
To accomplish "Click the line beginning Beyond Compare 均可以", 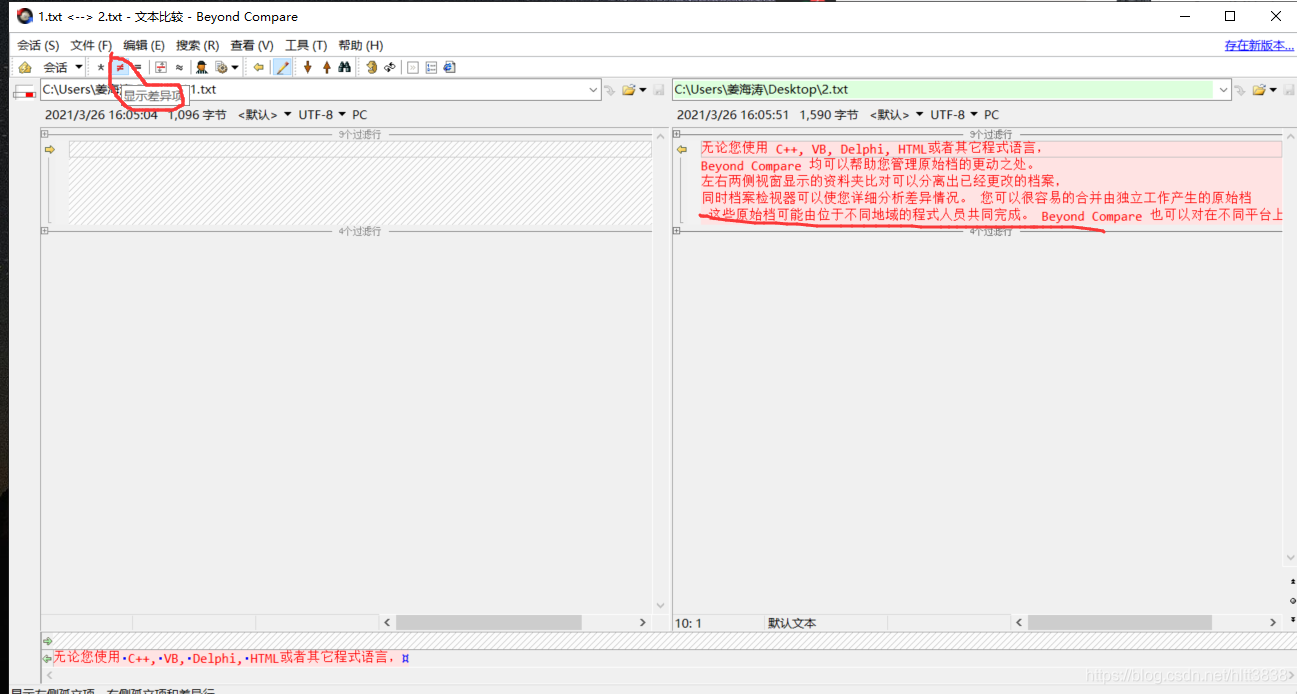I will click(868, 165).
